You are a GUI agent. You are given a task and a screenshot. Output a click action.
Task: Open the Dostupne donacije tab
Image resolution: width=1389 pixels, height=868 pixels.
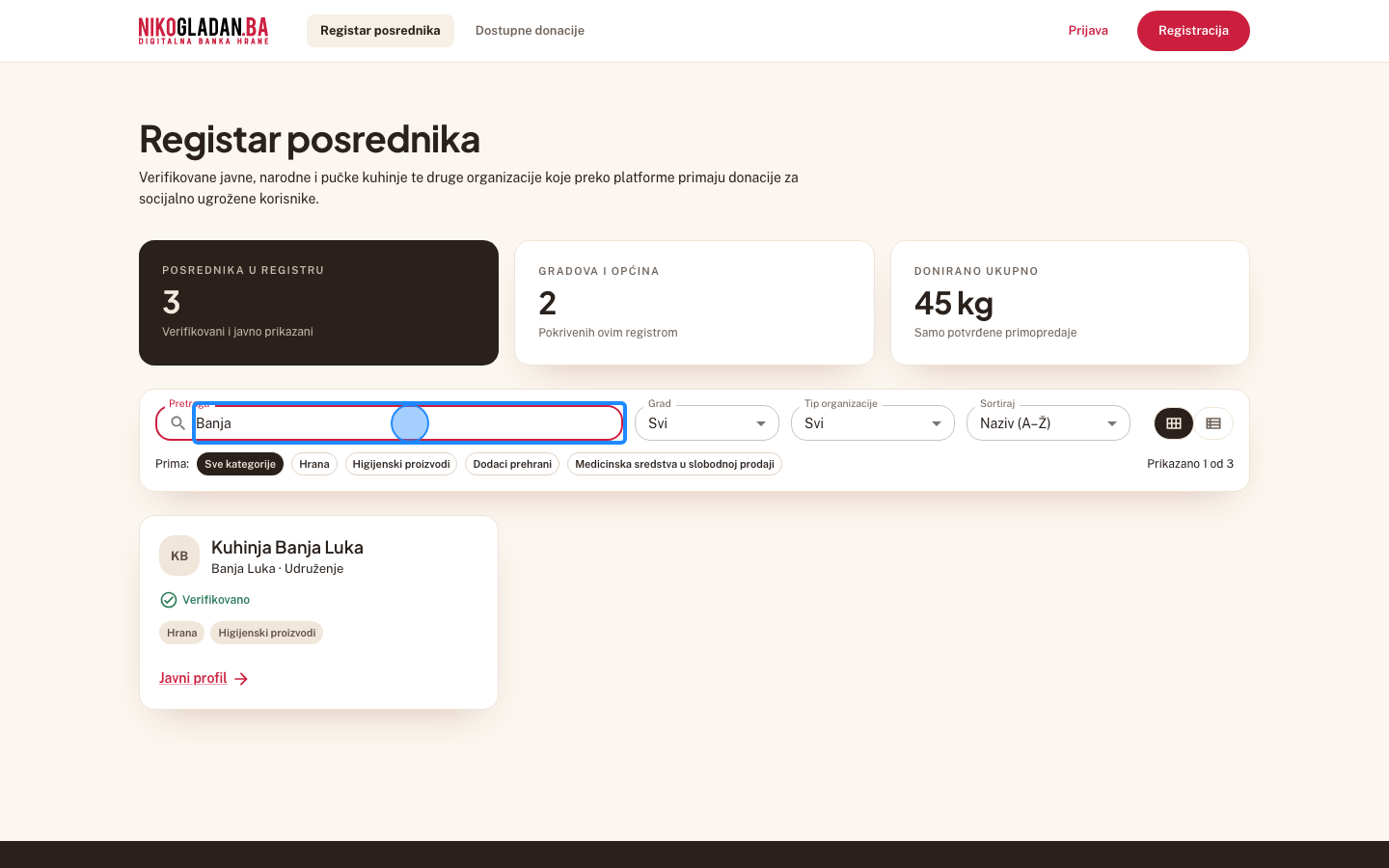coord(530,31)
